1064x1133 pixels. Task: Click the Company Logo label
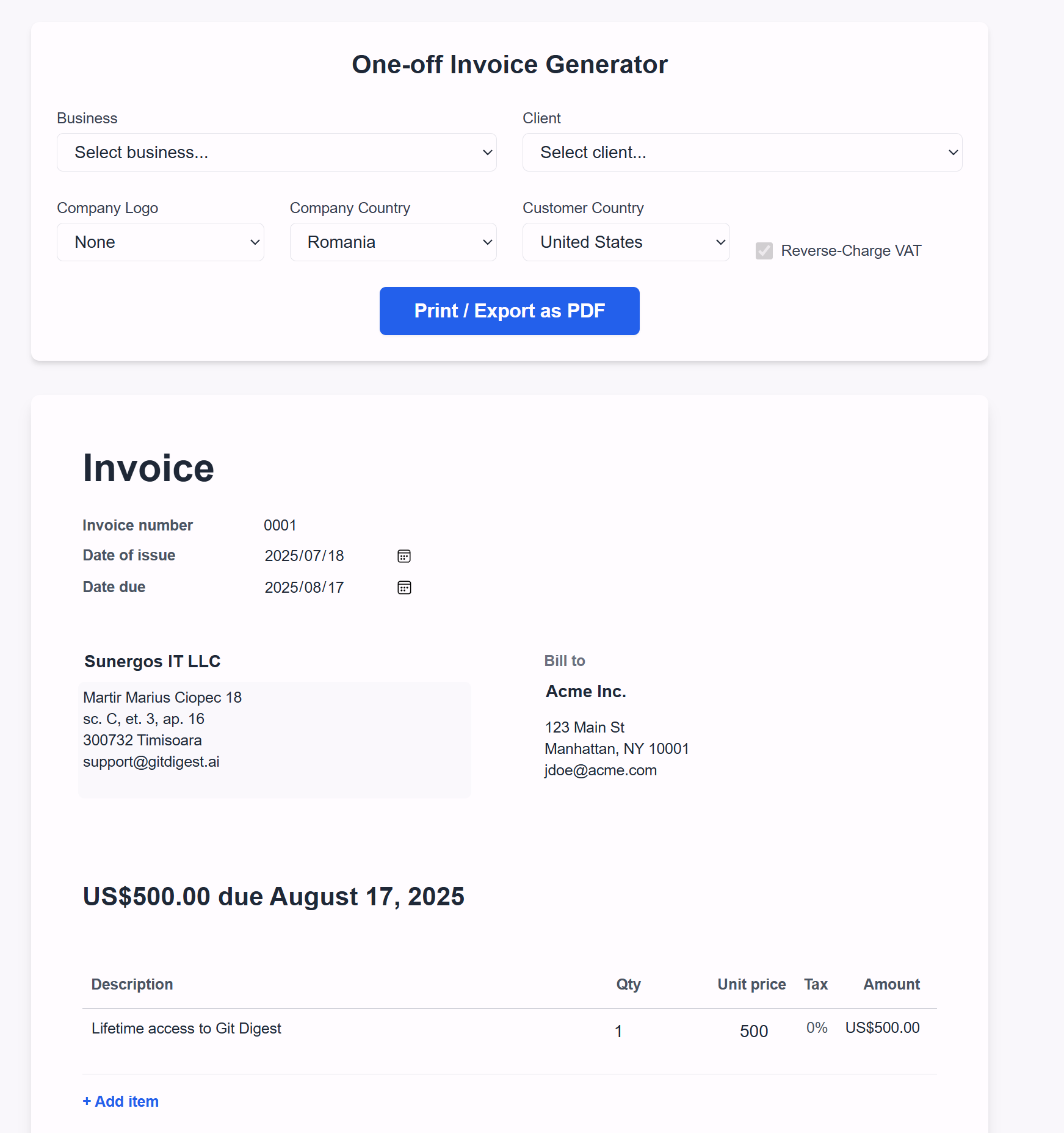(107, 208)
